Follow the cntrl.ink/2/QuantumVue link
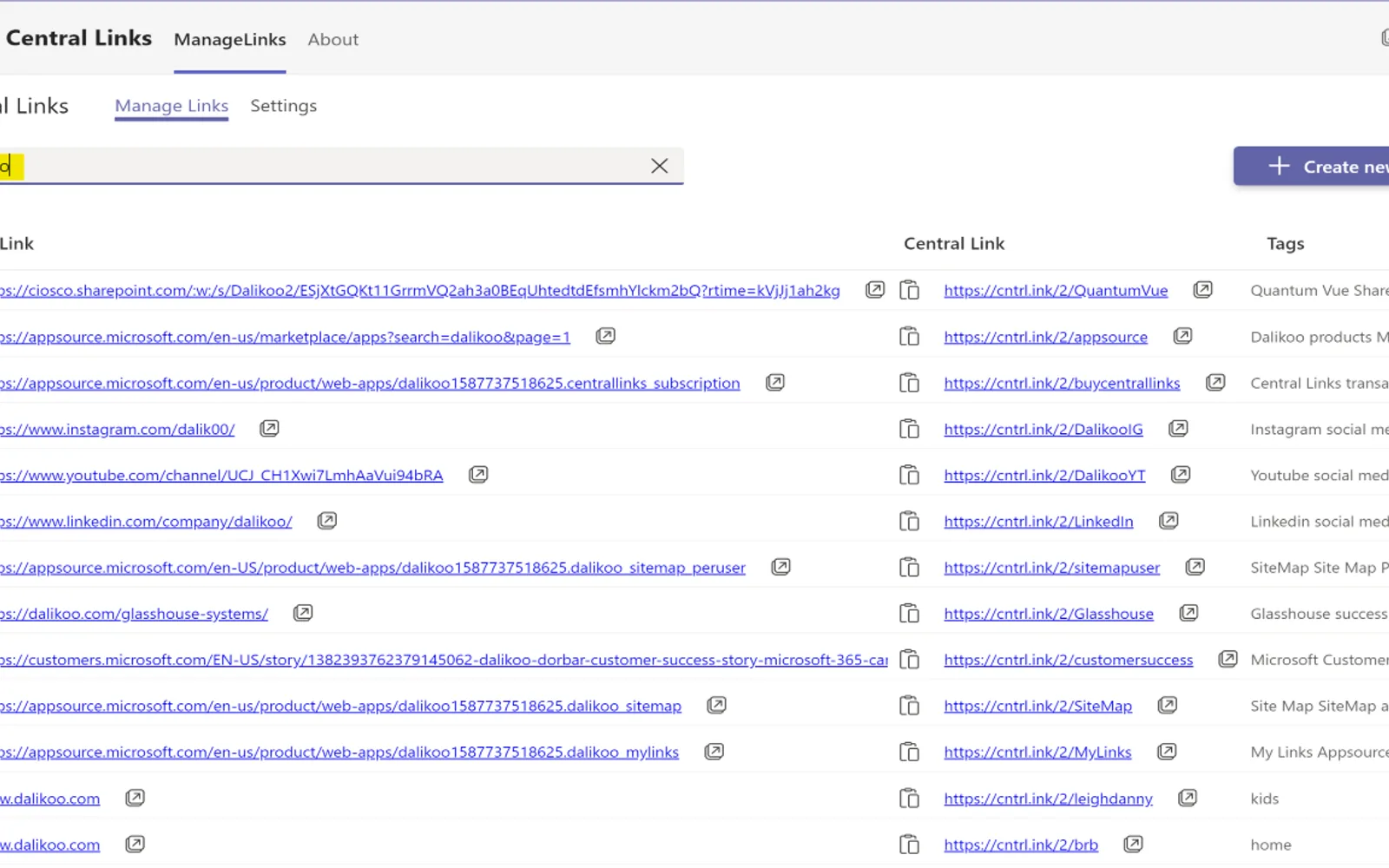 pyautogui.click(x=1056, y=291)
